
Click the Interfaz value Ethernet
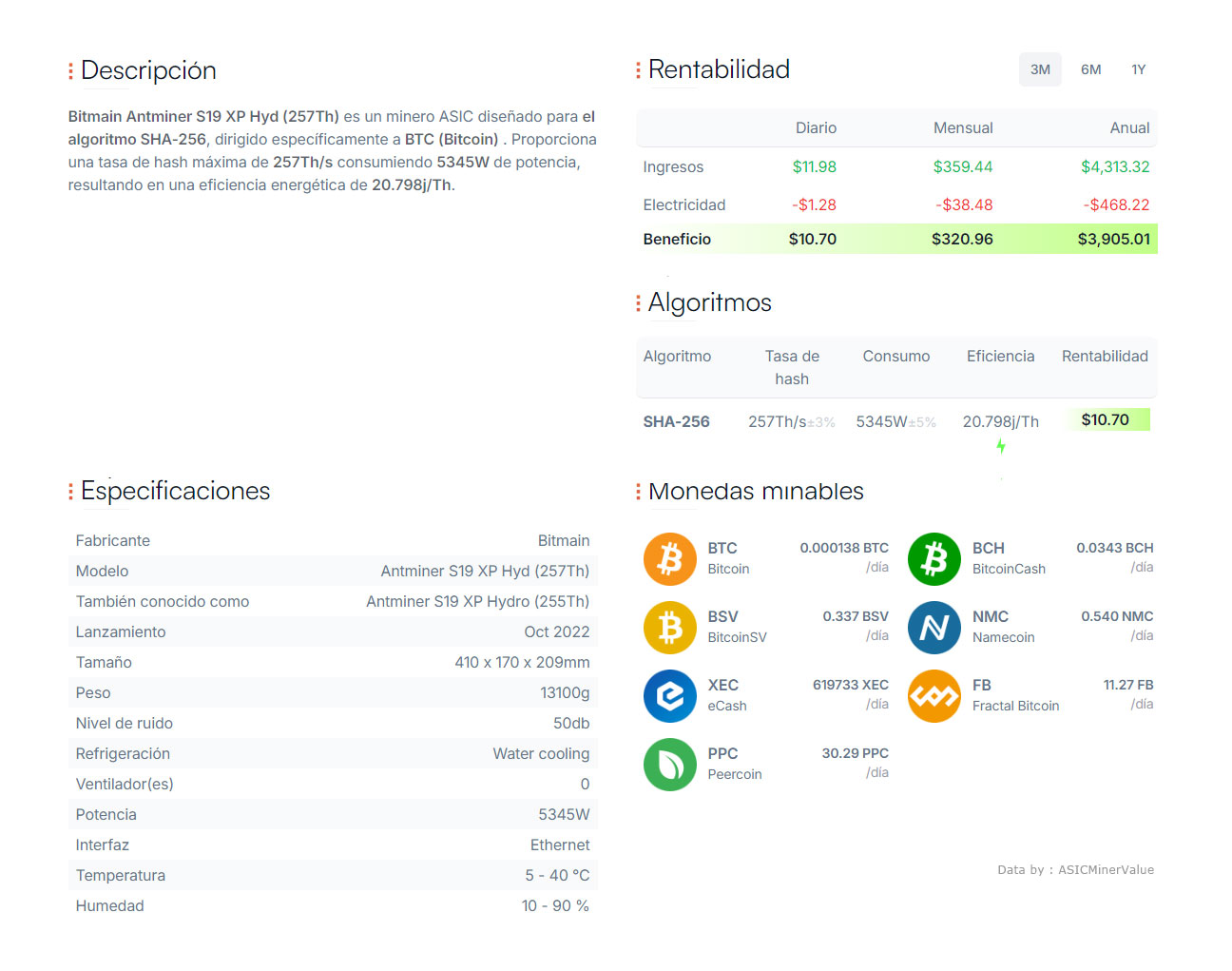560,845
